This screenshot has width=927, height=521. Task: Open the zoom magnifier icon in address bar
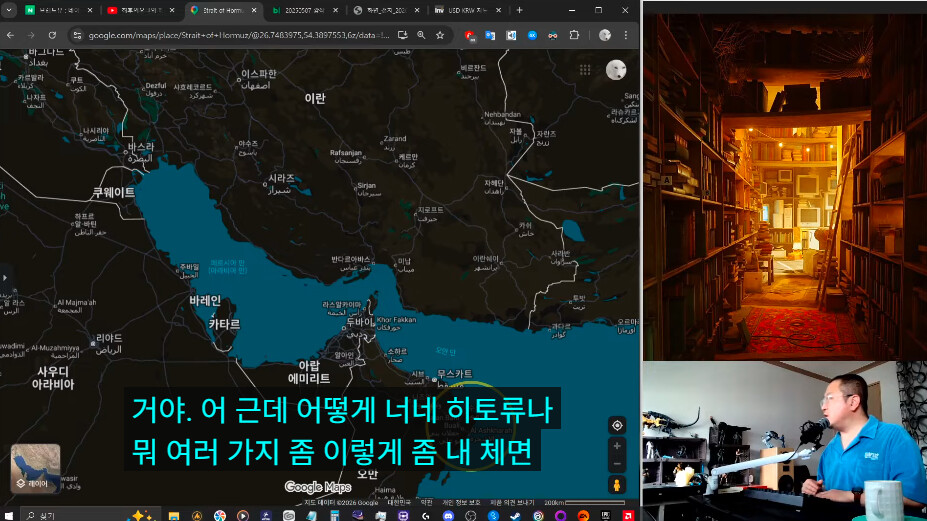[x=421, y=35]
